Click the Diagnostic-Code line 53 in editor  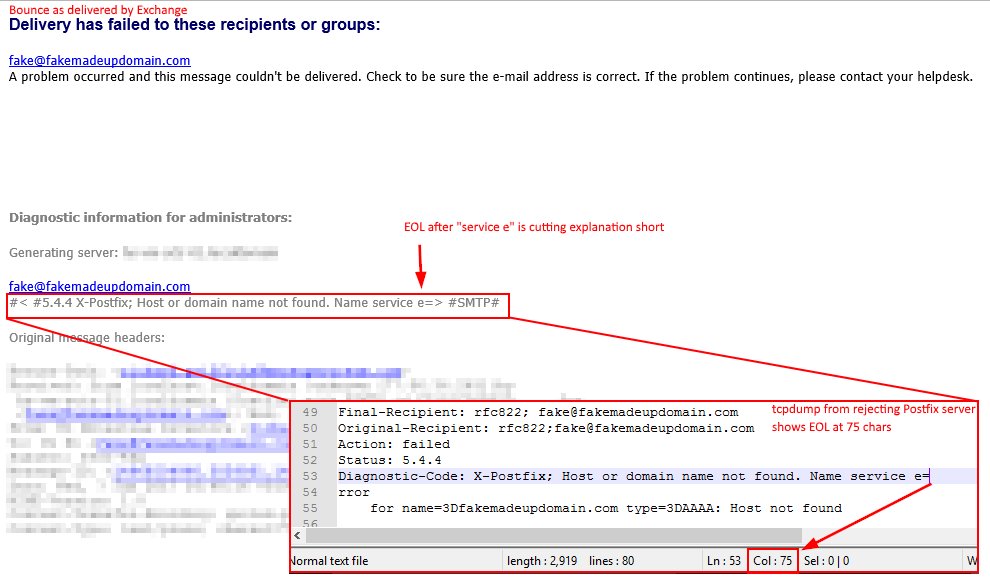tap(633, 476)
